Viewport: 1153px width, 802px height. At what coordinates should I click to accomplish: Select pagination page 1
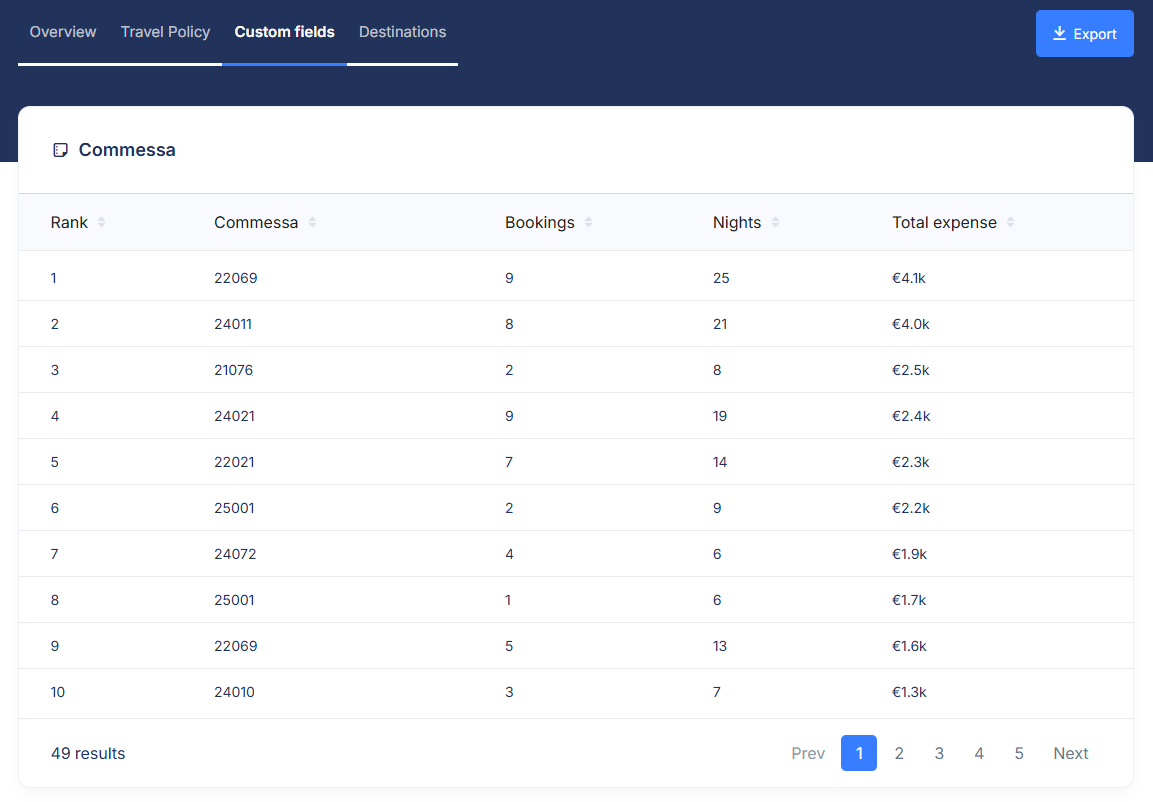pyautogui.click(x=859, y=753)
